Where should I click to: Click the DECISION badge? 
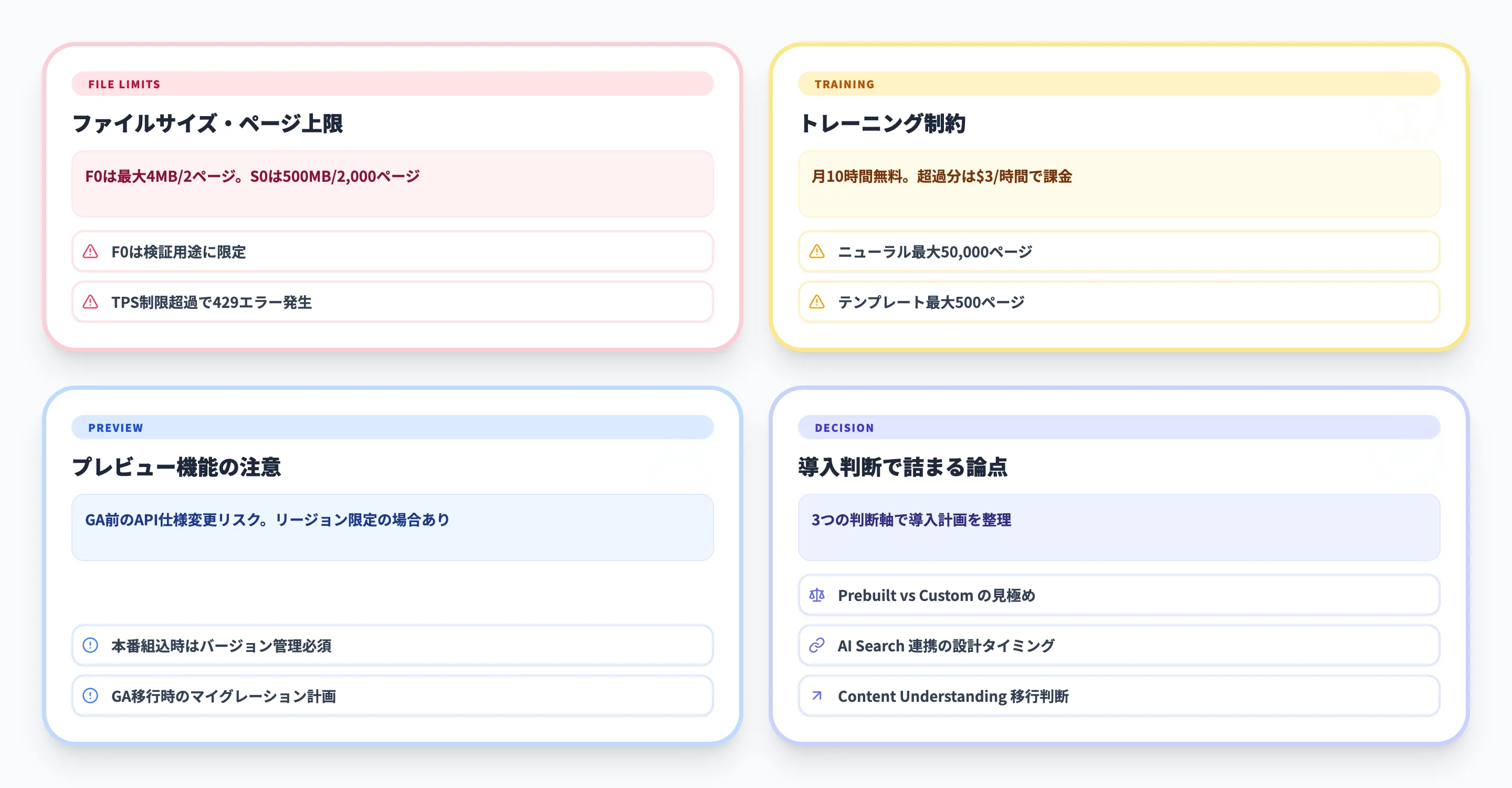coord(844,428)
